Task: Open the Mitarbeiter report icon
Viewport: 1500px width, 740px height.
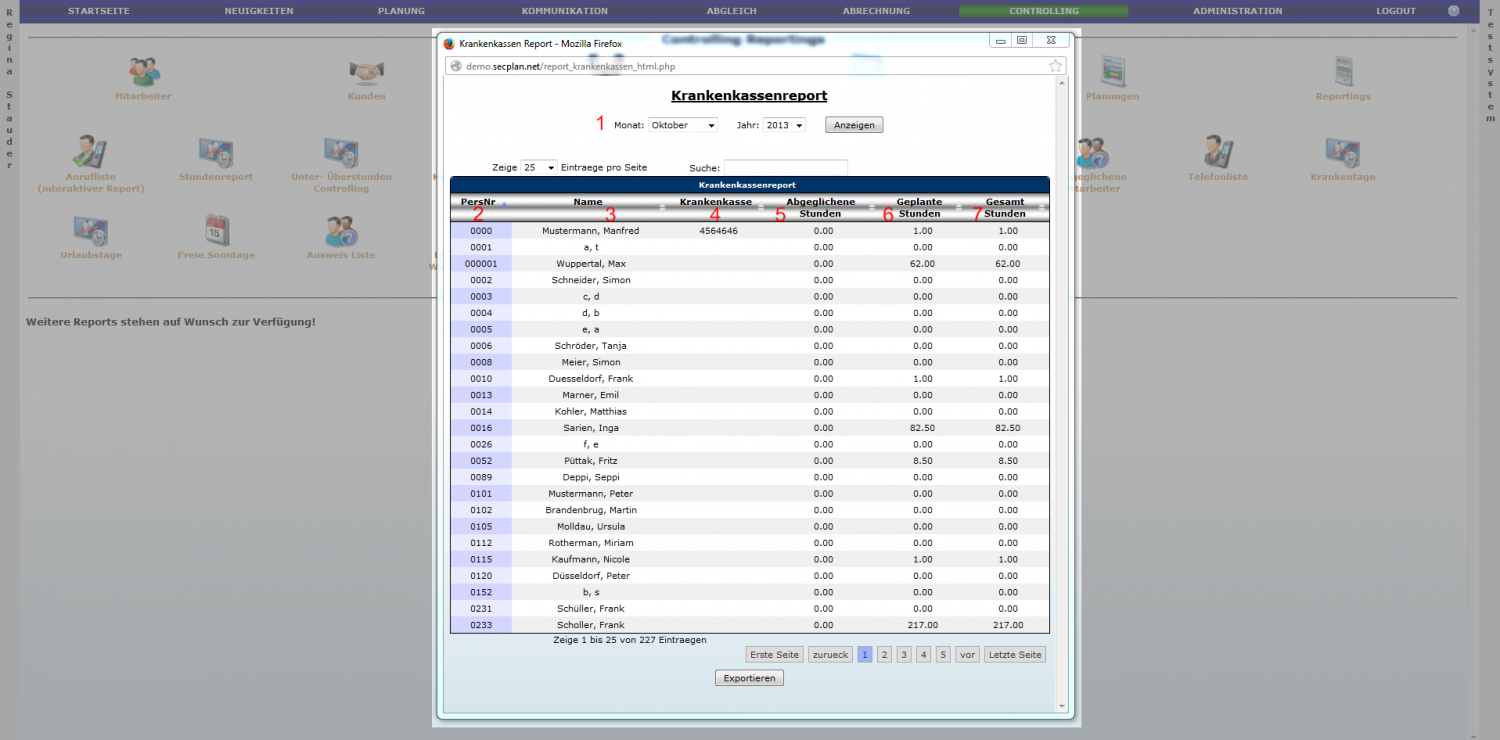Action: (143, 72)
